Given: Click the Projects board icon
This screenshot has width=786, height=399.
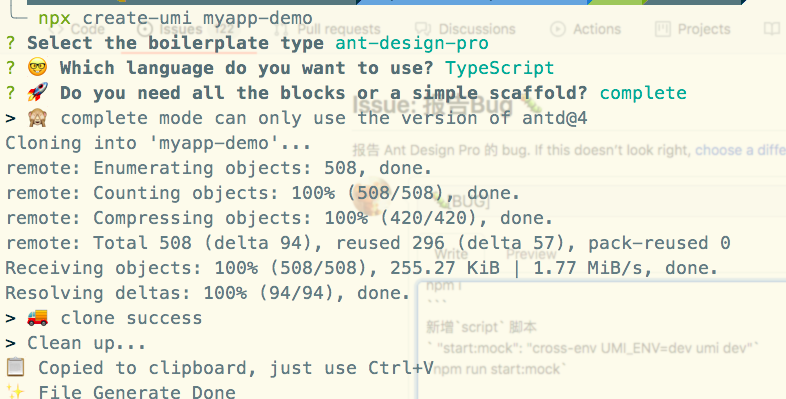Looking at the screenshot, I should pos(663,29).
